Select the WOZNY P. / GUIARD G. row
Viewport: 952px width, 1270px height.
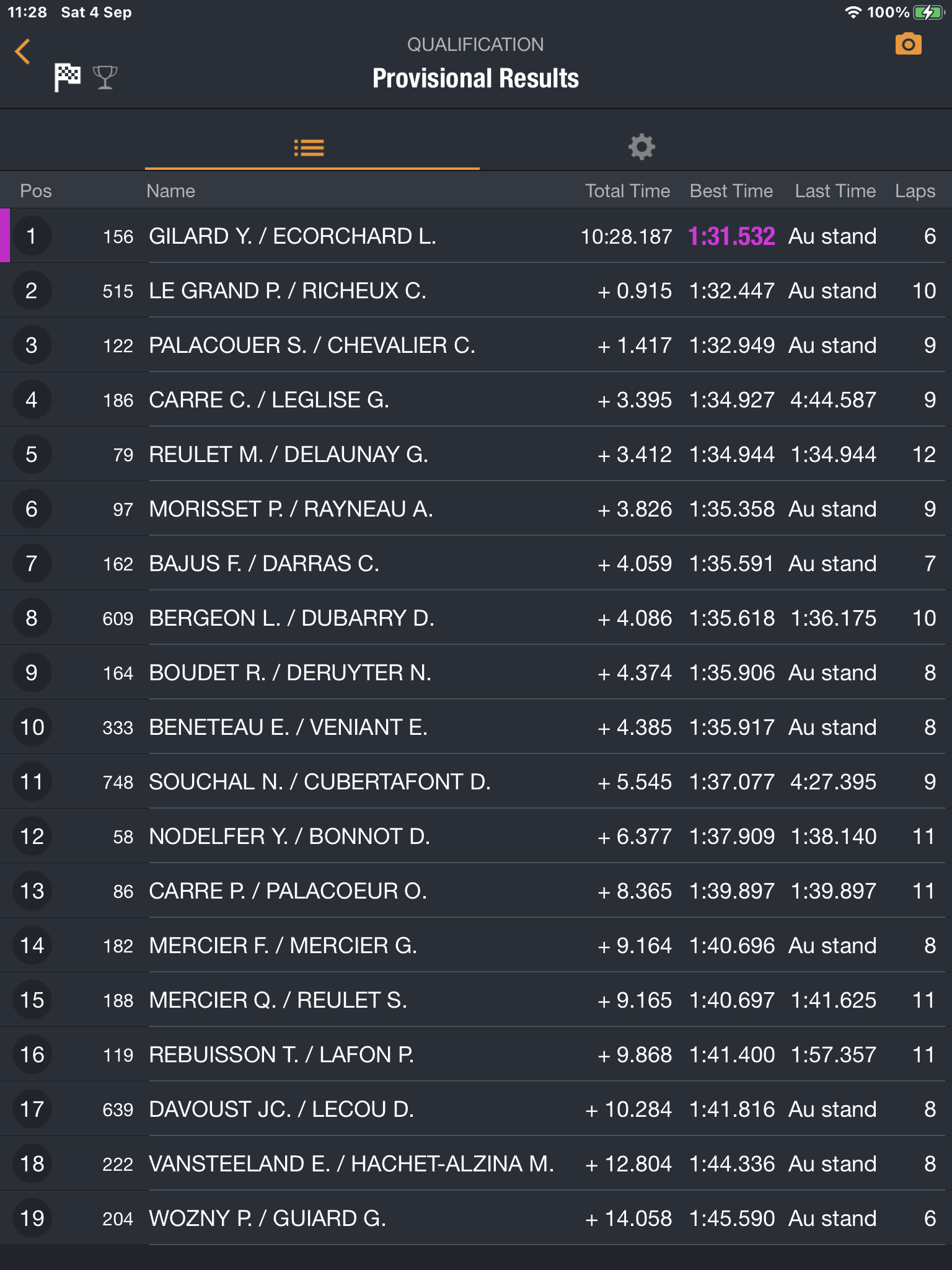pos(476,1218)
